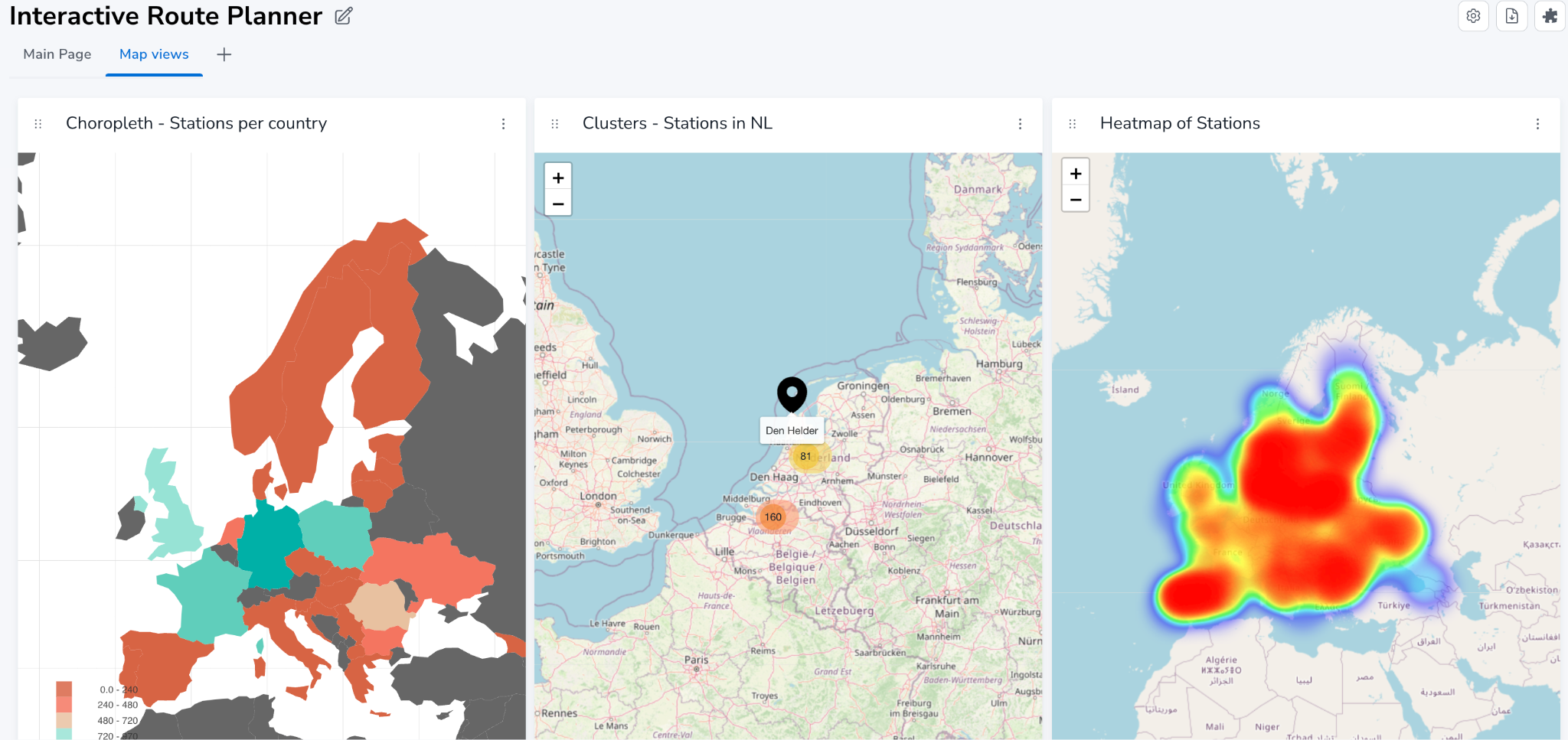Grab the Heatmap panel drag handle
Screen dimensions: 1568x740
point(1073,123)
